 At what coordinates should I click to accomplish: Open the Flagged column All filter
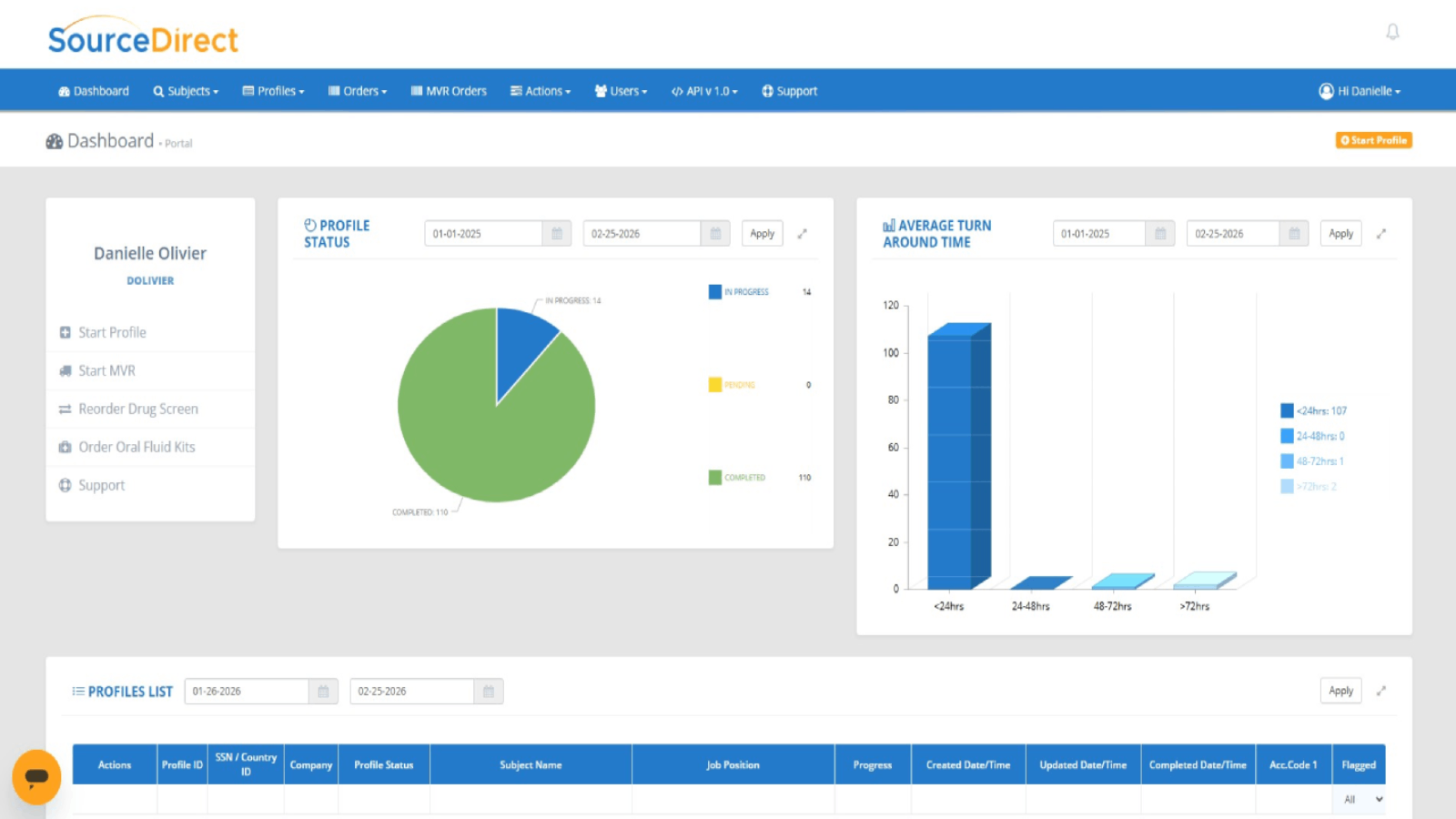point(1357,799)
